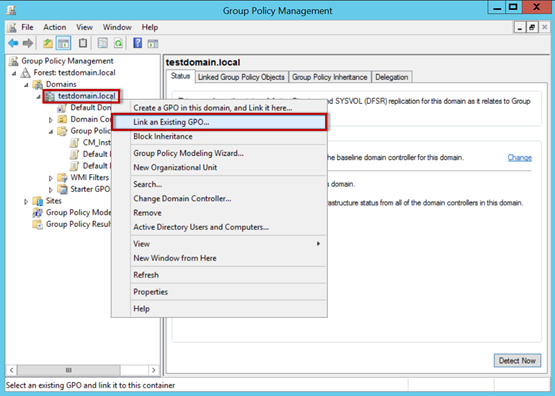Toggle the Show/Hide Console Tree icon

pos(64,43)
